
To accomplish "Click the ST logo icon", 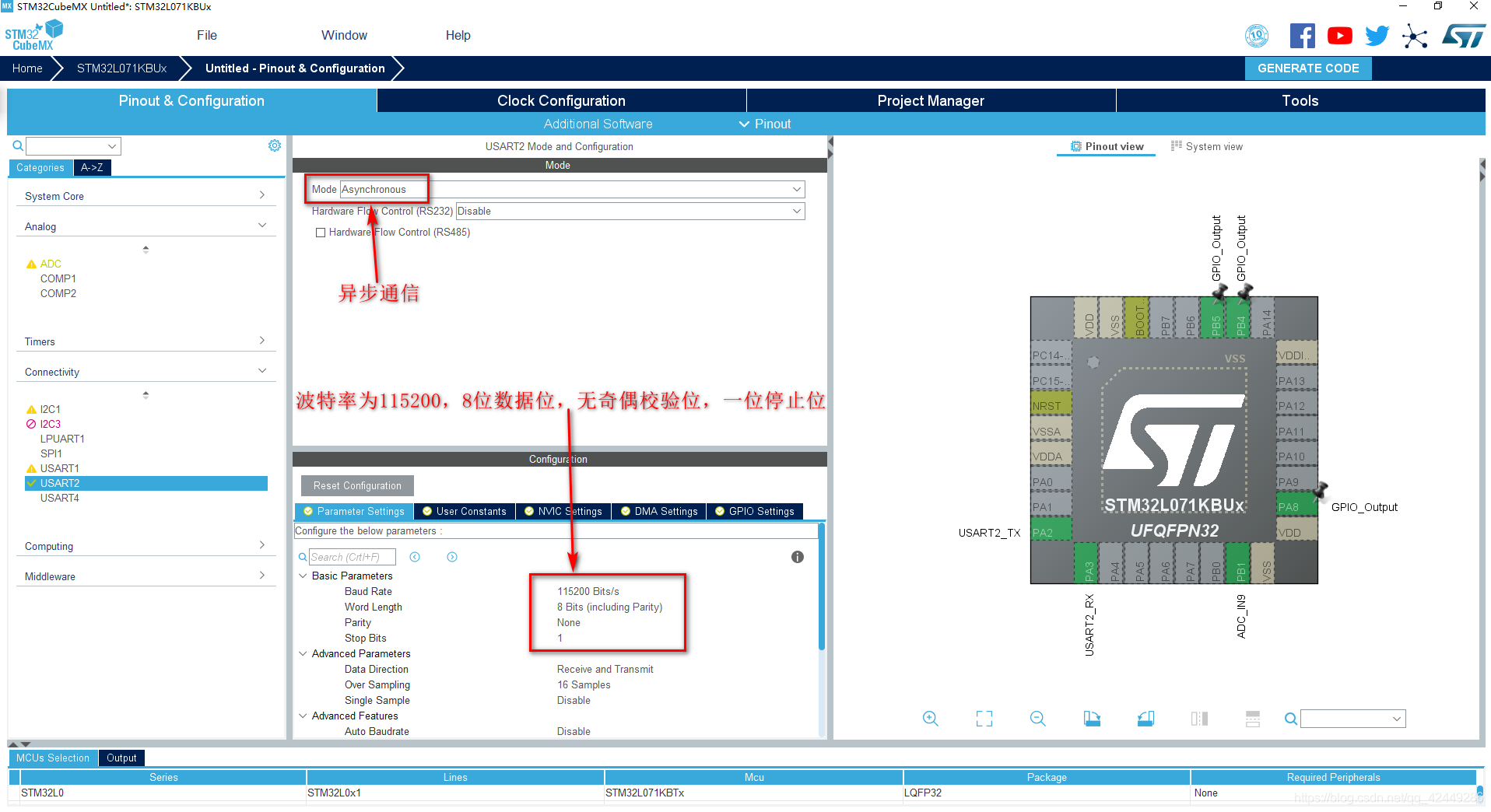I will pyautogui.click(x=1463, y=36).
